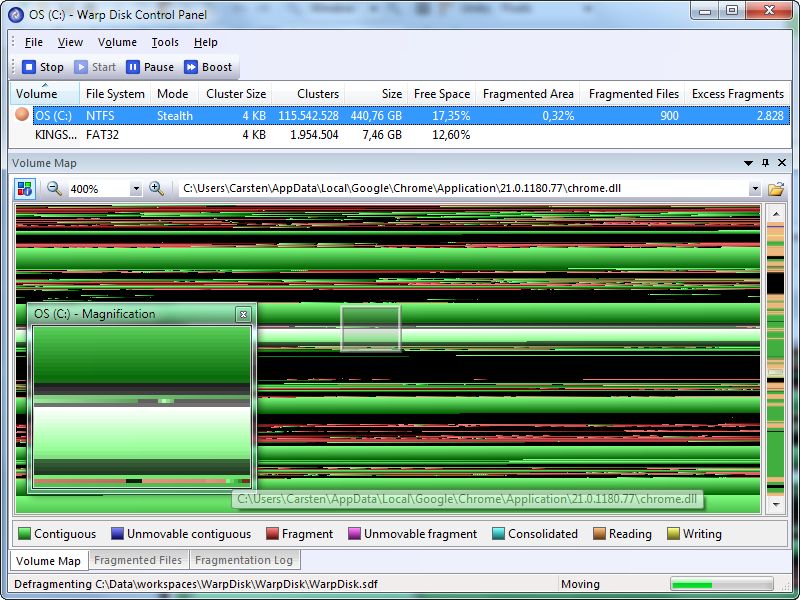The height and width of the screenshot is (600, 800).
Task: Click the green Contiguous legend swatch
Action: click(x=24, y=534)
